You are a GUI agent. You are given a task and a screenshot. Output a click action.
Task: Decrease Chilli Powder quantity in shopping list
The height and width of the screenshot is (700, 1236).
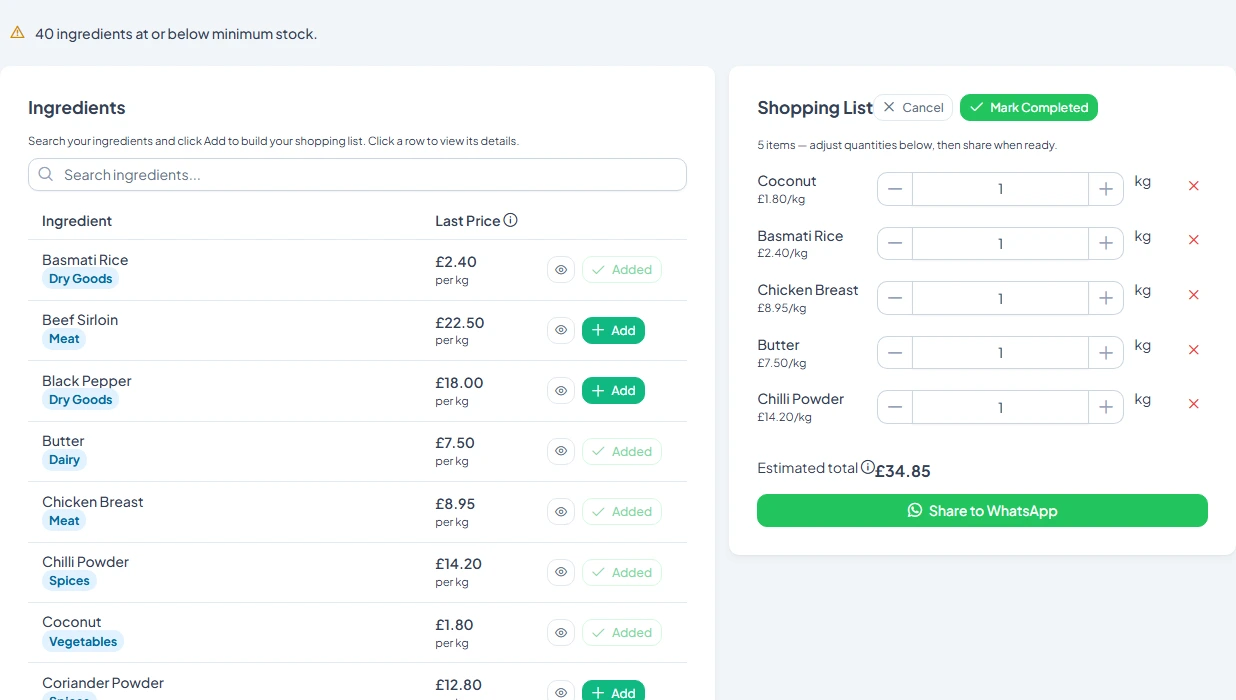(x=895, y=407)
